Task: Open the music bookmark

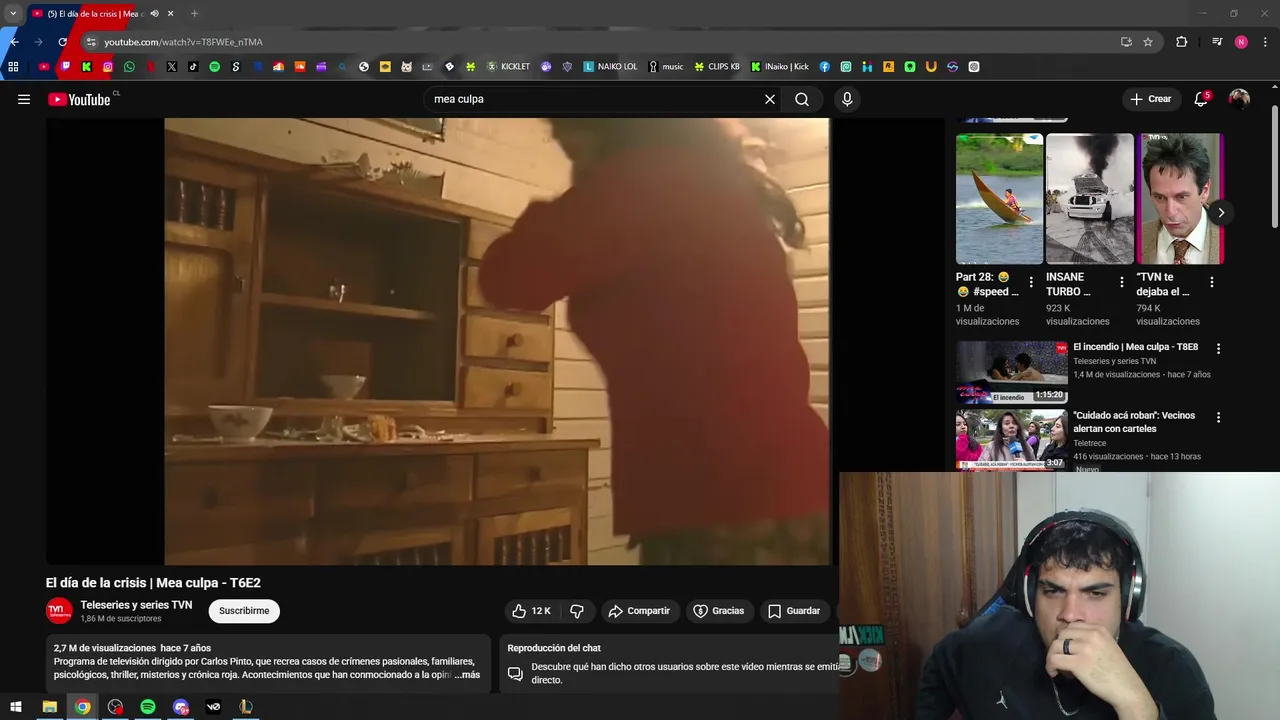Action: tap(666, 67)
